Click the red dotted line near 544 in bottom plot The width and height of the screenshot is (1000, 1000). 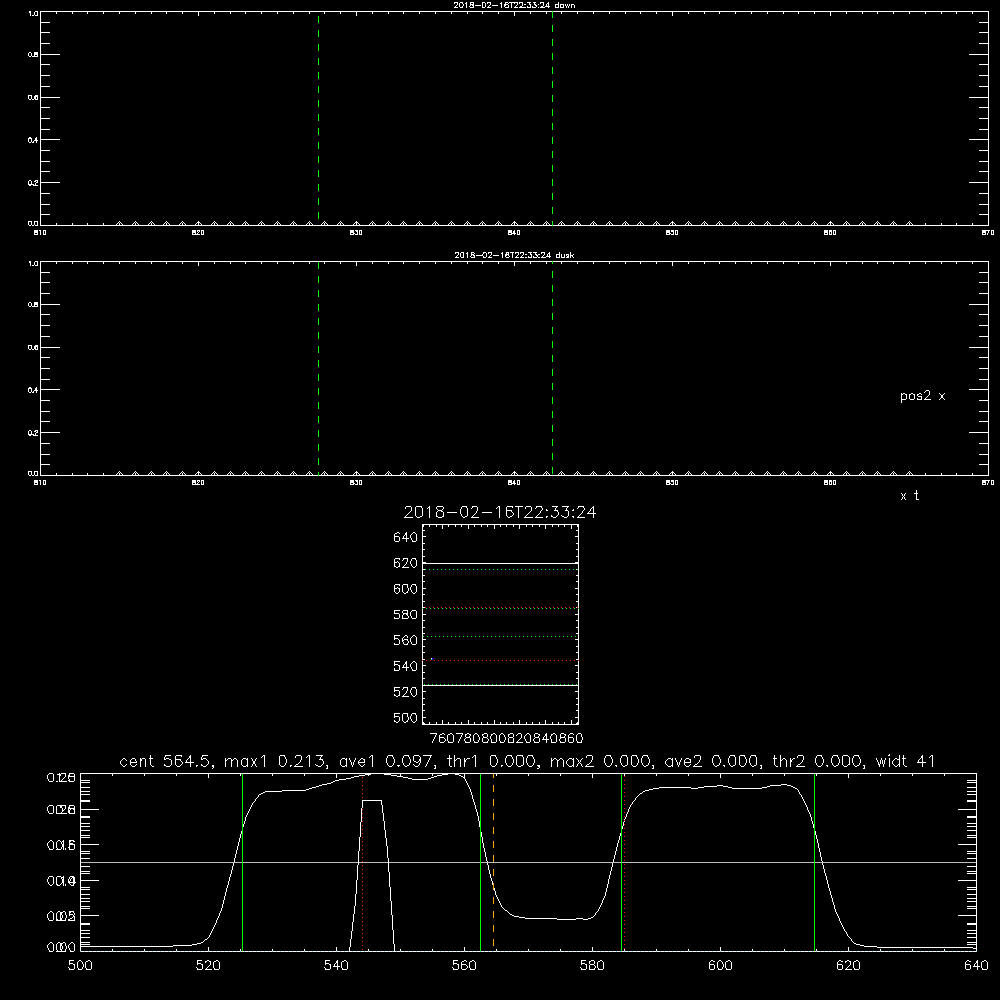(362, 861)
